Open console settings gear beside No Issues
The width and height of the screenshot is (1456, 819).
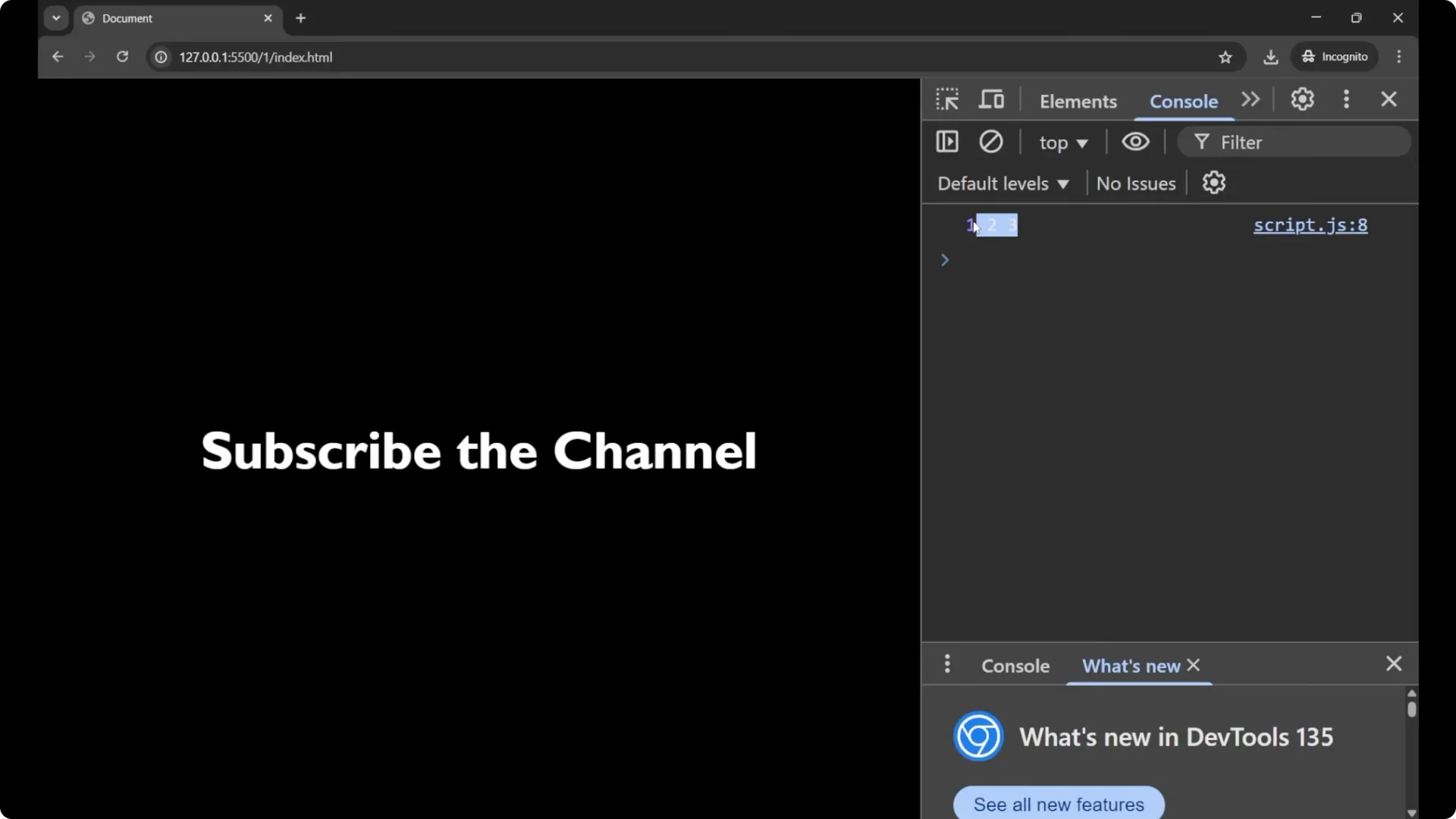point(1213,183)
